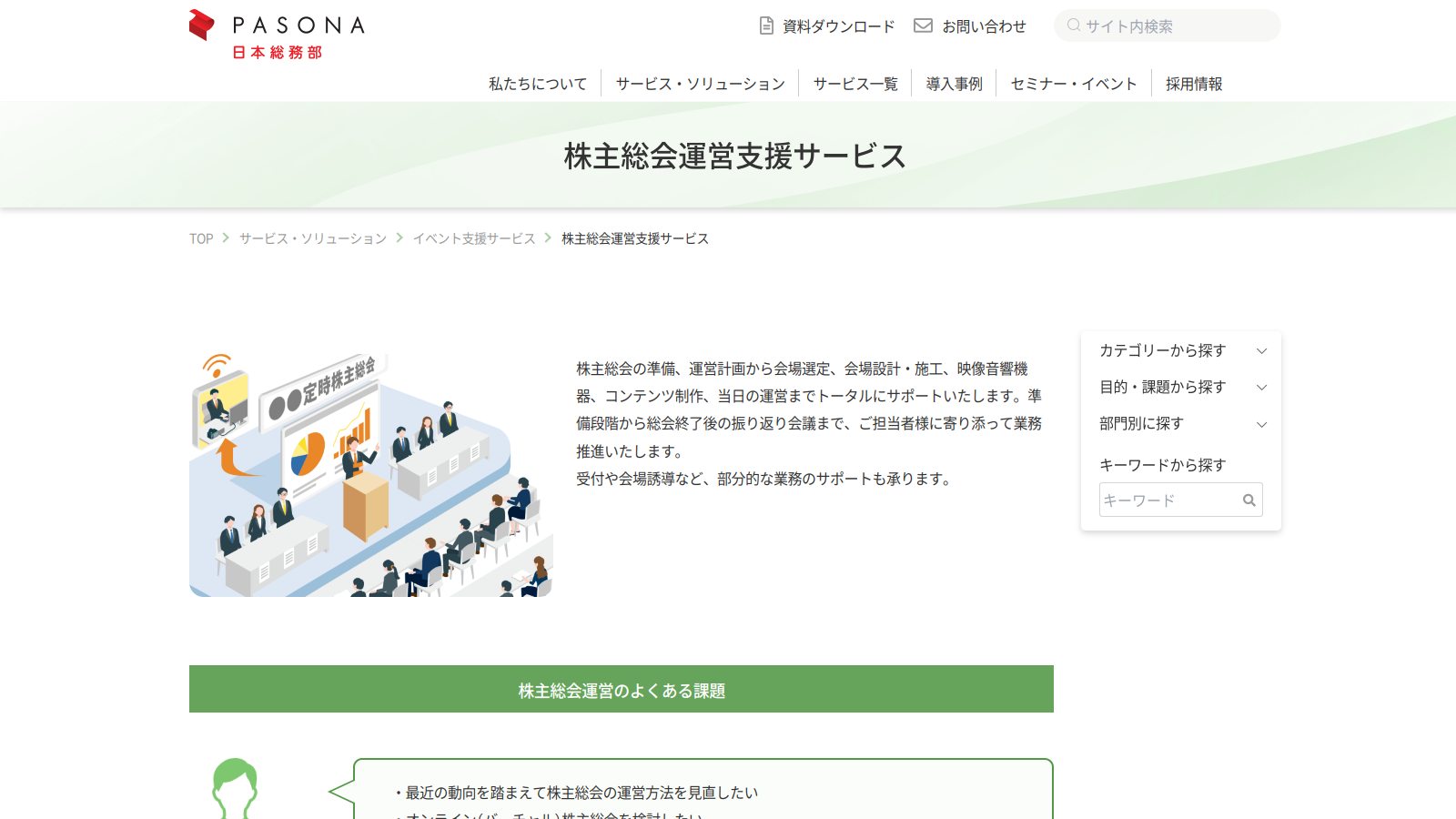Click the chevron next to 部門別に探す

click(1261, 424)
